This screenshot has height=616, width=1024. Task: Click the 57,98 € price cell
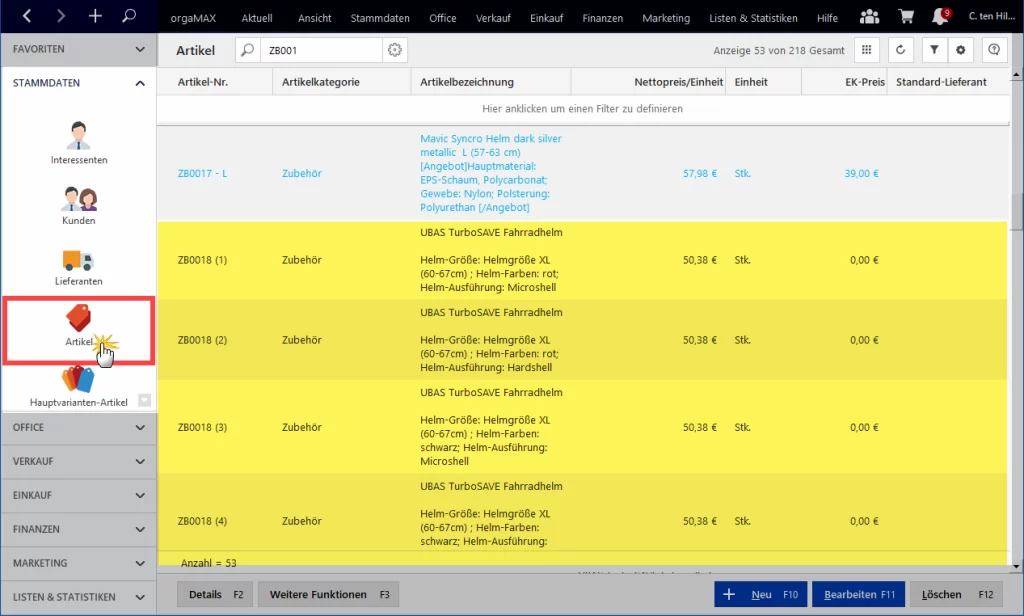[x=699, y=173]
